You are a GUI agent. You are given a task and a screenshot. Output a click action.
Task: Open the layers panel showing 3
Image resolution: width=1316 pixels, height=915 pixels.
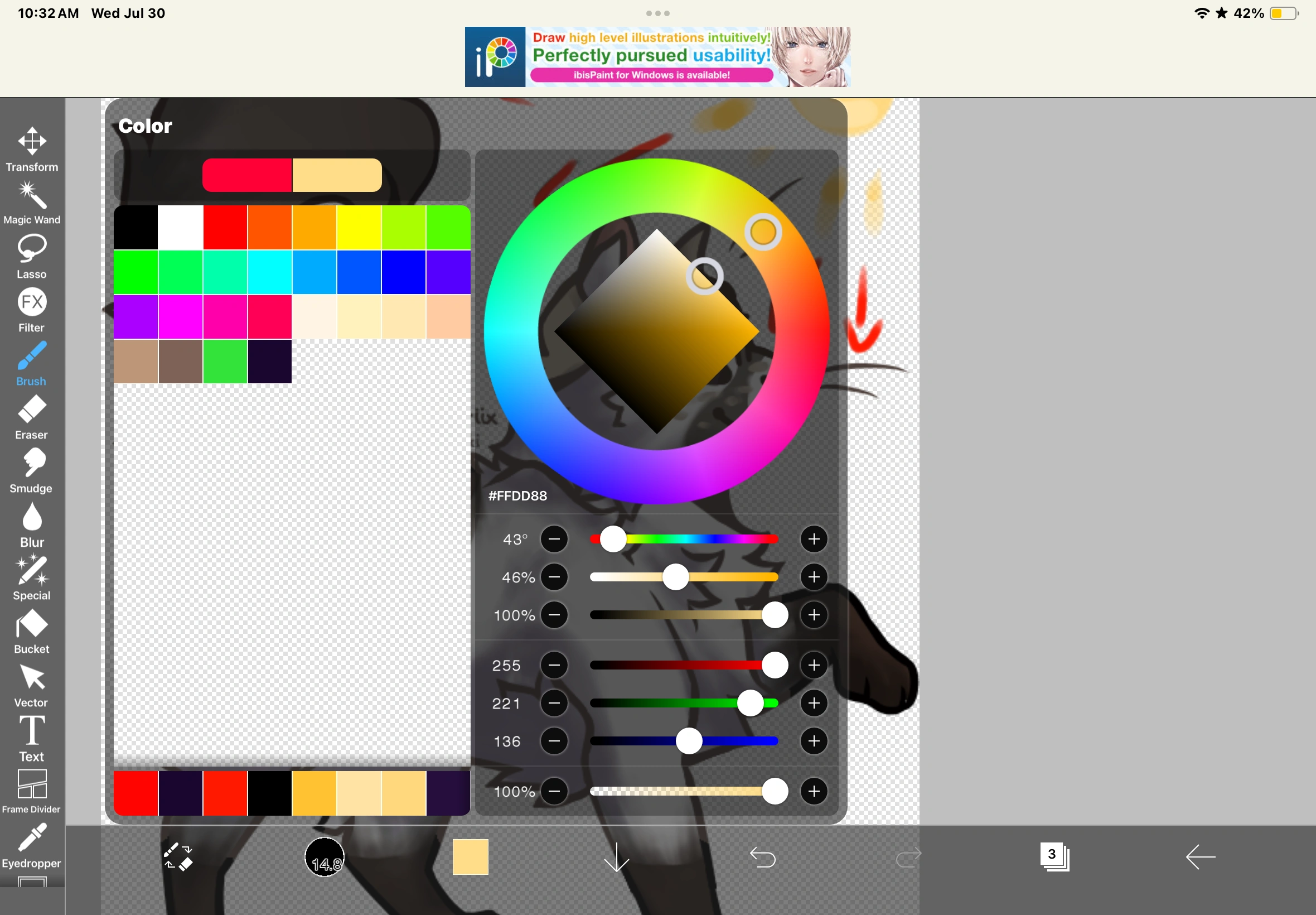tap(1054, 856)
